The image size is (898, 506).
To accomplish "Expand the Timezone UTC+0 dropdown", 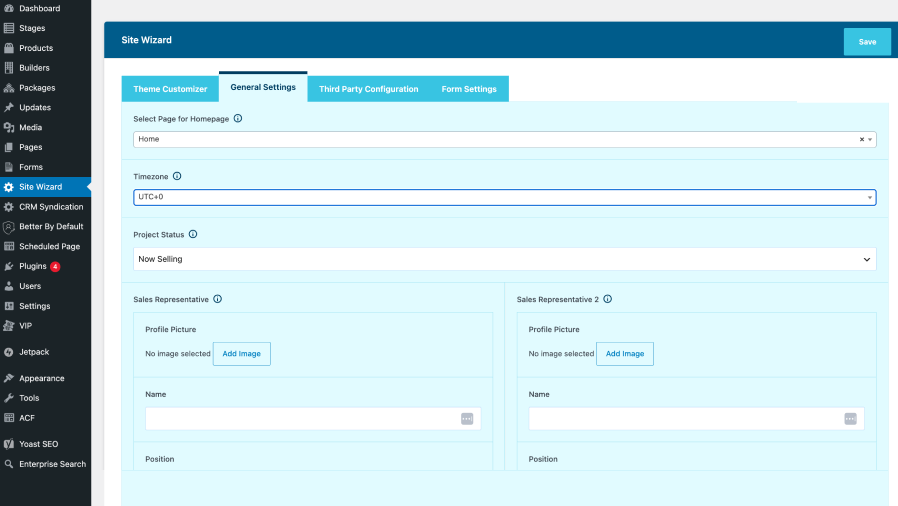I will pos(505,197).
